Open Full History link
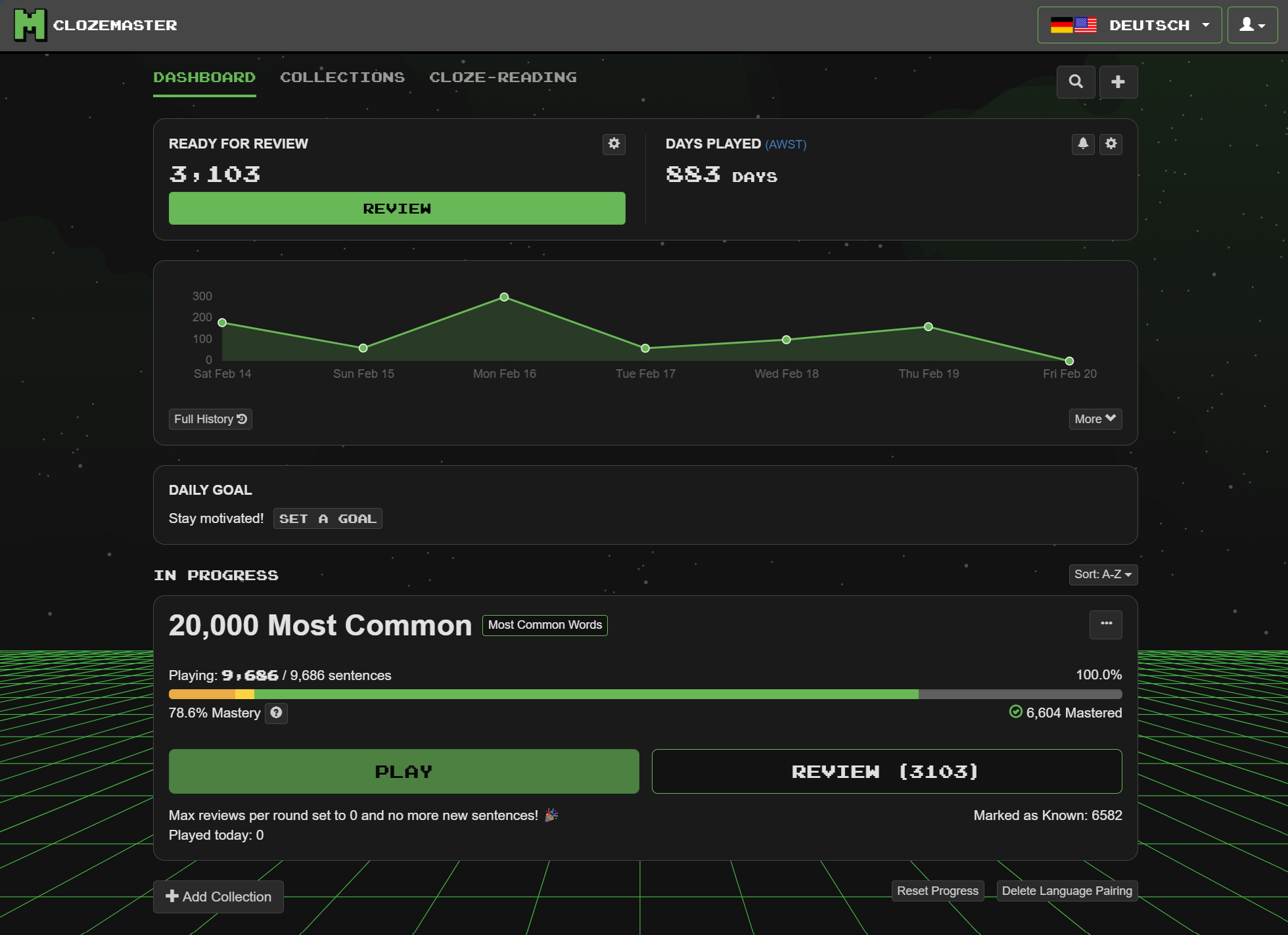The height and width of the screenshot is (935, 1288). [x=210, y=419]
